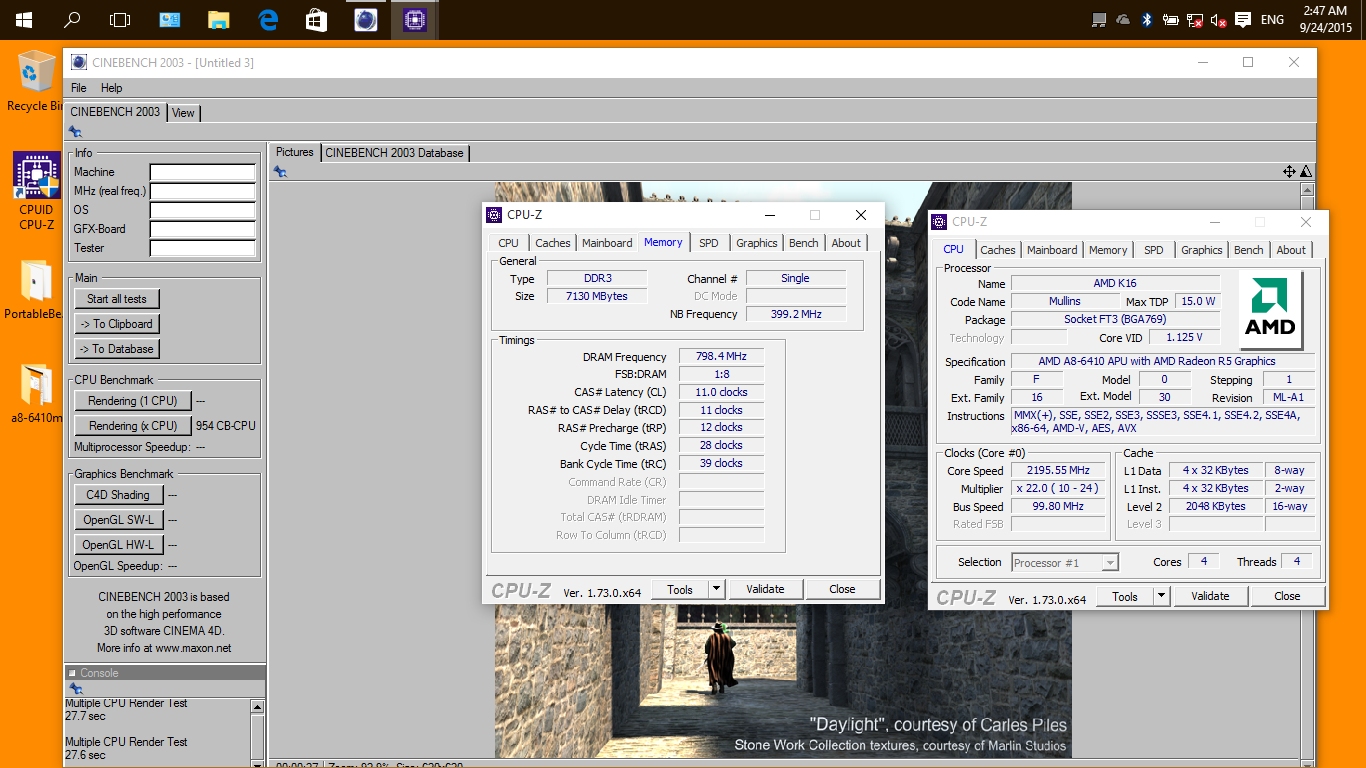
Task: Click the pin icon below CINEBENCH 2003 tab
Action: (x=75, y=131)
